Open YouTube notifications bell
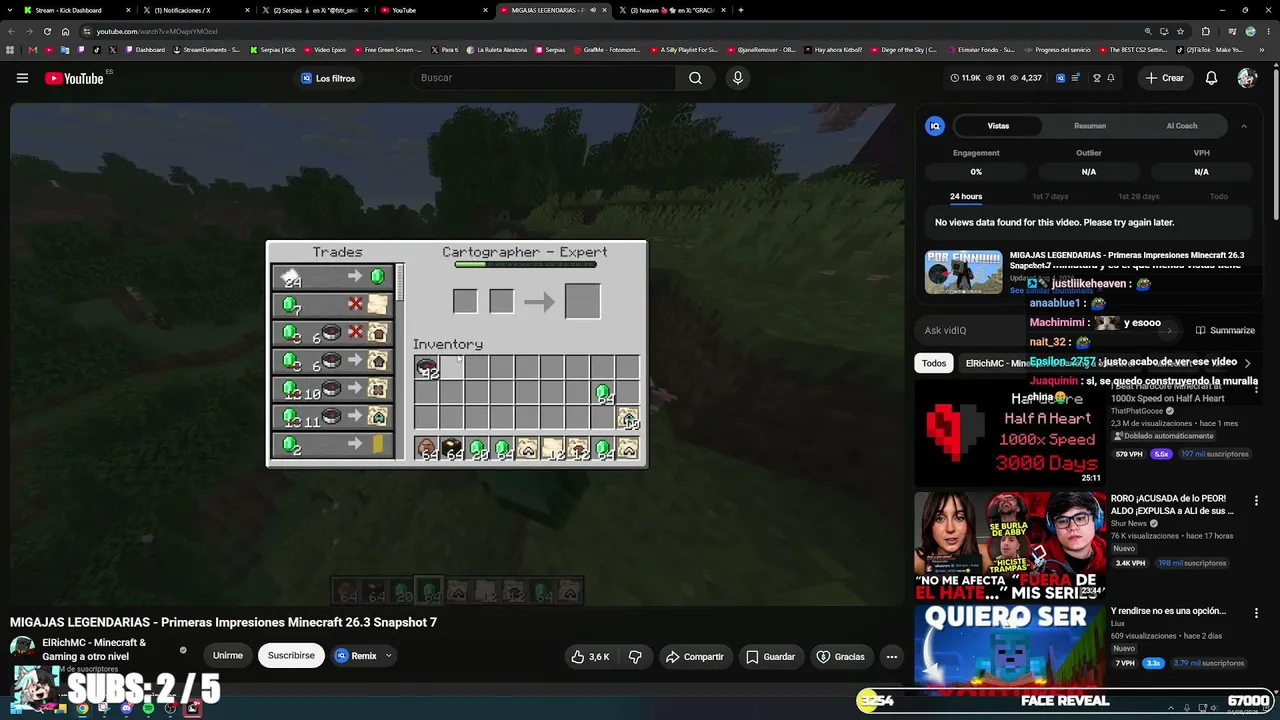1280x720 pixels. pyautogui.click(x=1211, y=78)
